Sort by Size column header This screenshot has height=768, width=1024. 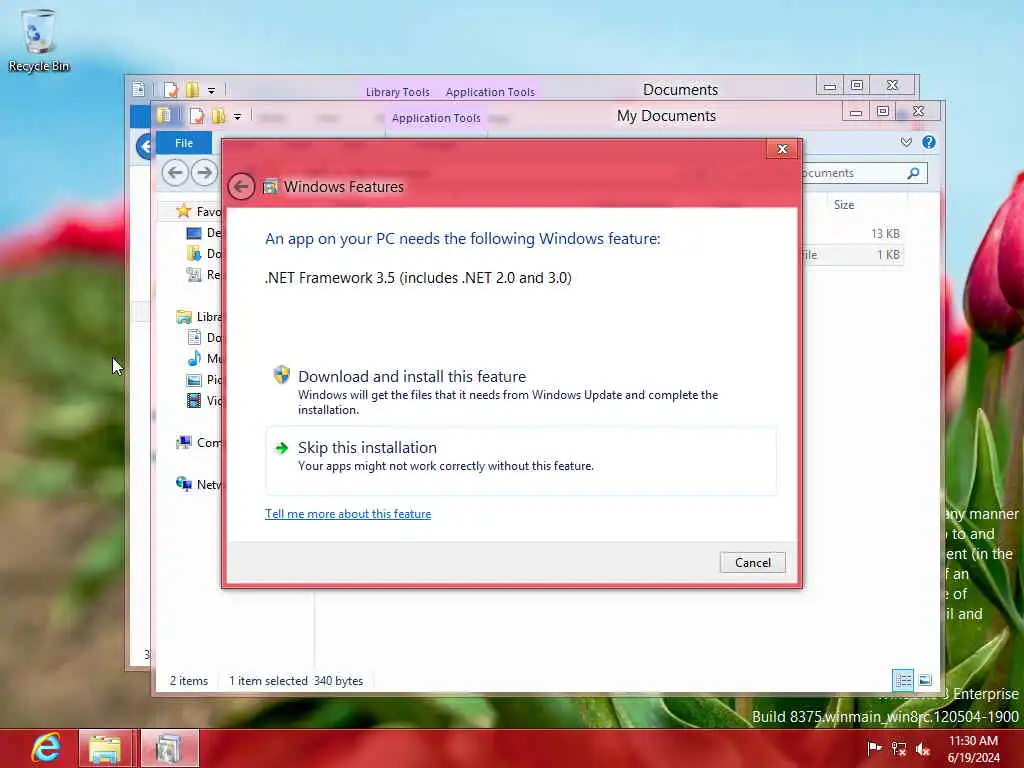click(x=844, y=205)
